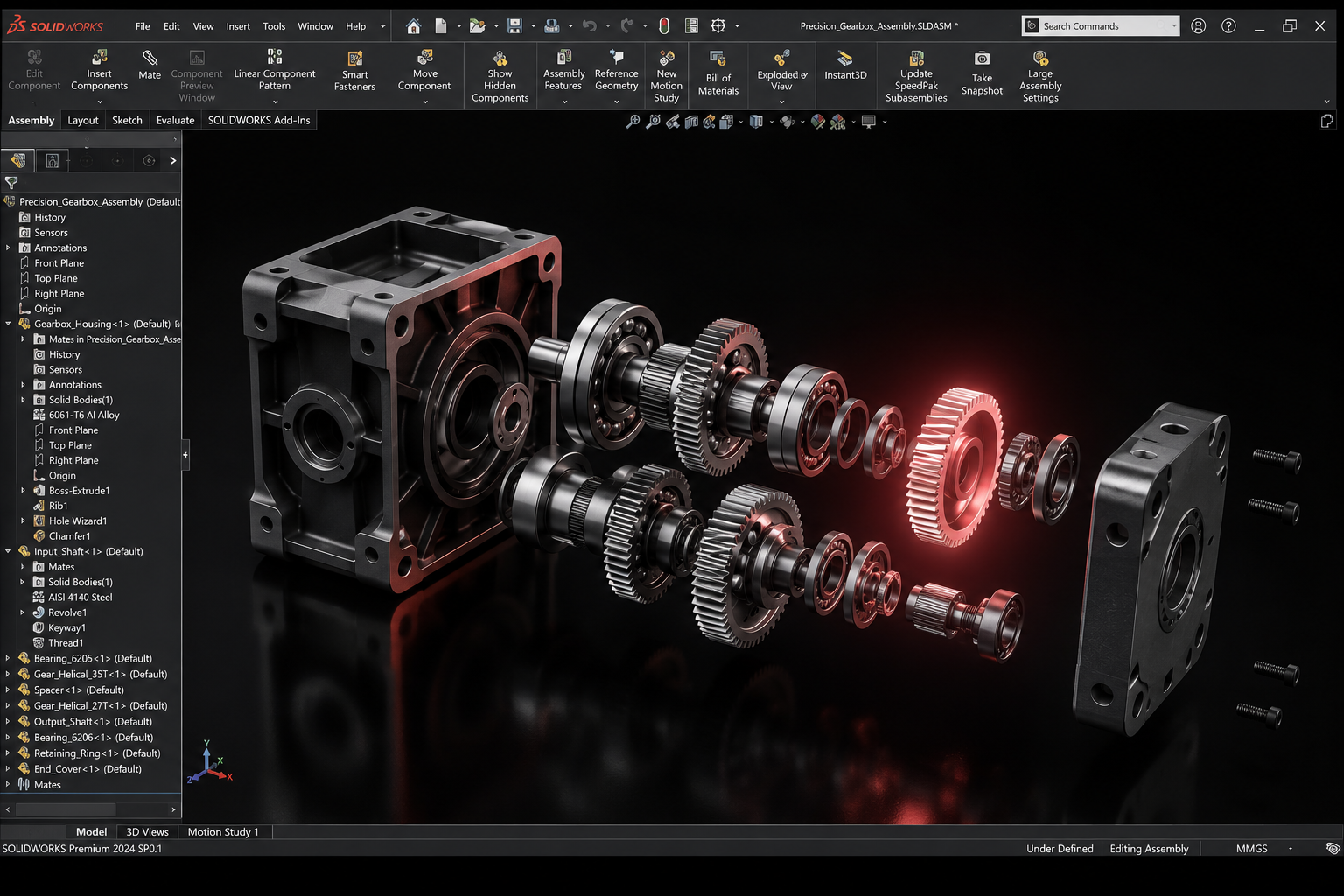
Task: Click the Rebuild traffic light icon
Action: (664, 26)
